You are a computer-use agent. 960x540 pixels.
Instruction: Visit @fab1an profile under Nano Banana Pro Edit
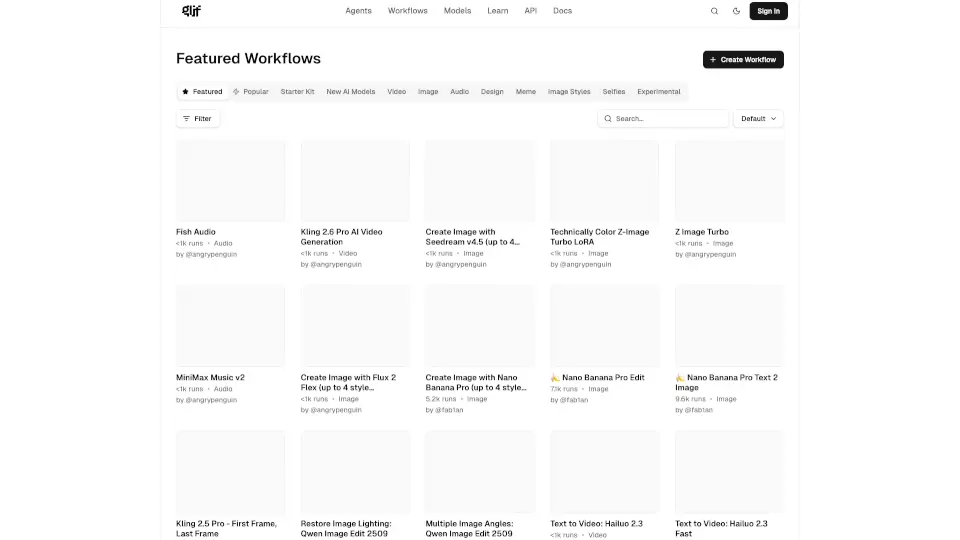coord(573,400)
